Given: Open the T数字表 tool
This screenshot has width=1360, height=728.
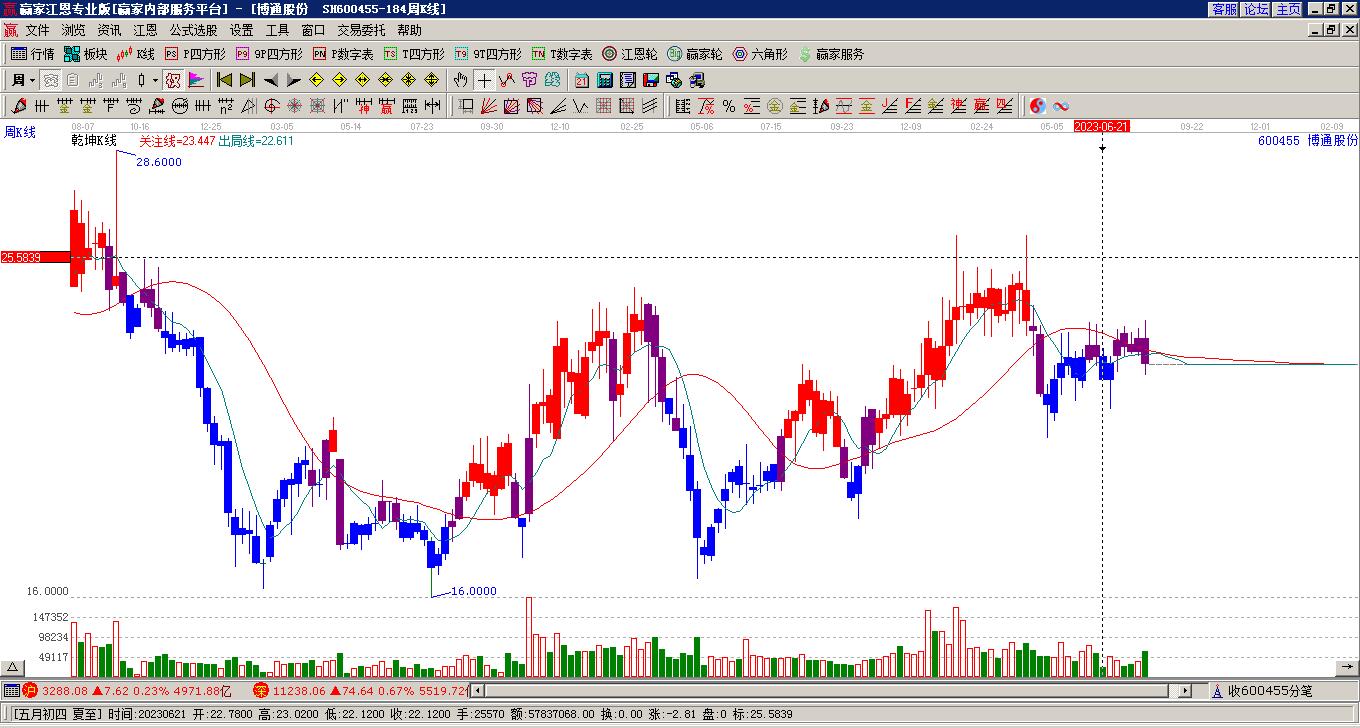Looking at the screenshot, I should 562,54.
